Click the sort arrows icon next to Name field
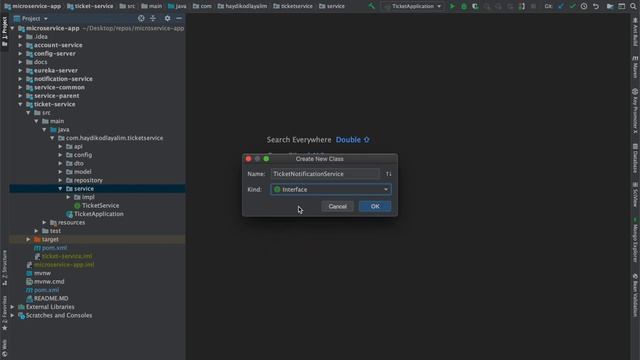 point(389,174)
